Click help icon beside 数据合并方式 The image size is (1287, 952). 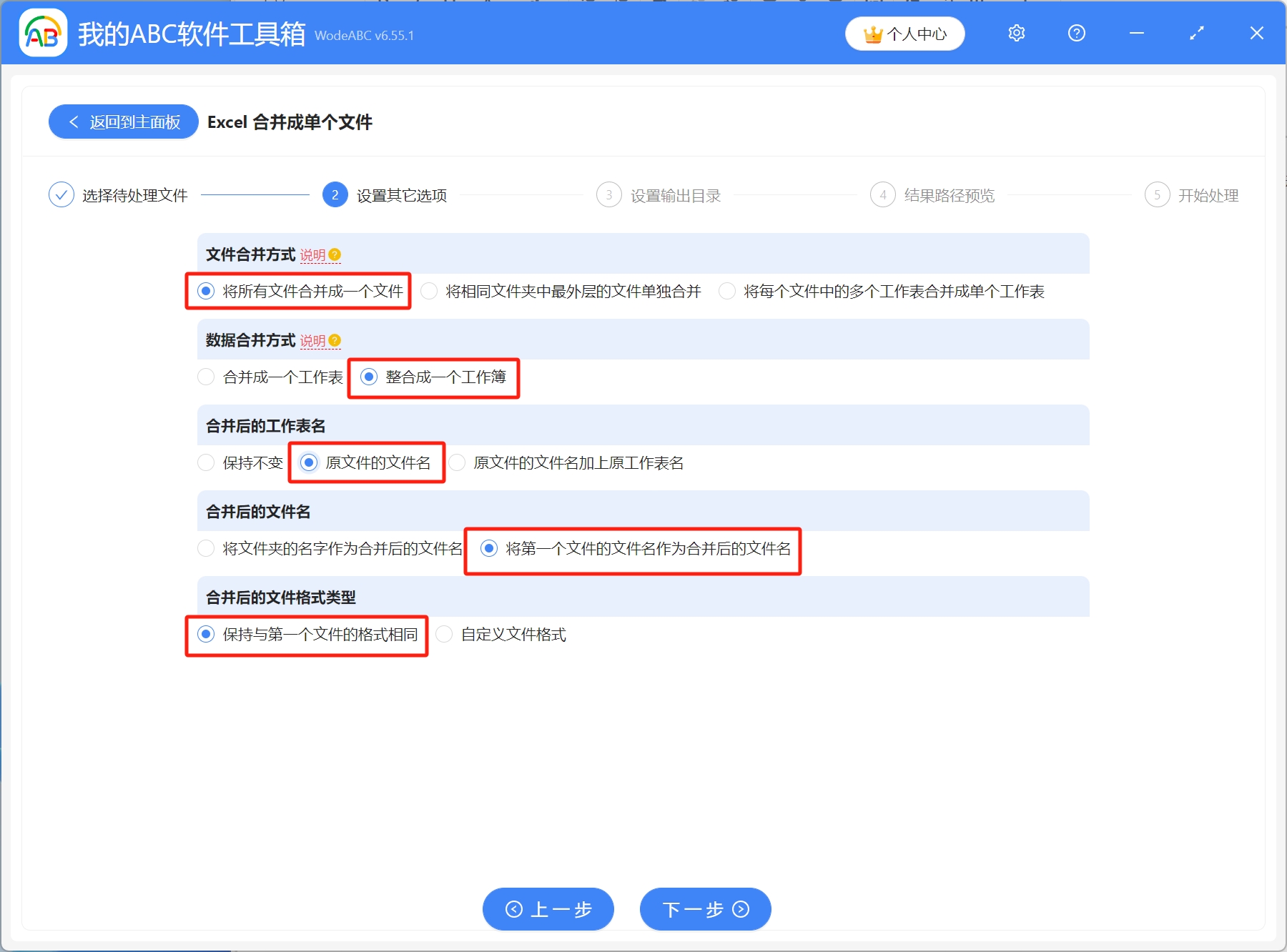335,341
